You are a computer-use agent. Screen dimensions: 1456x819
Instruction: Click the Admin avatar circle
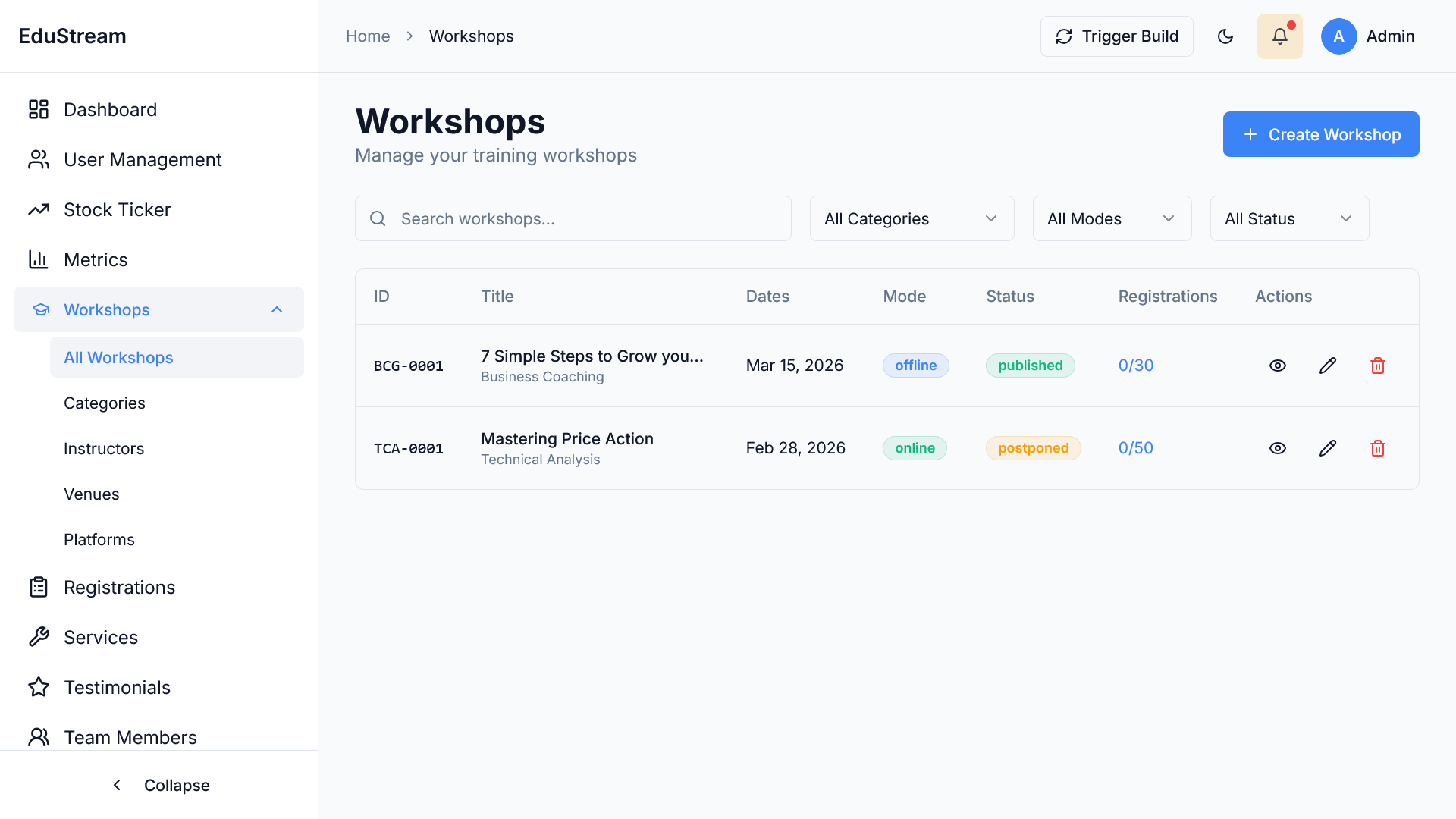tap(1339, 36)
